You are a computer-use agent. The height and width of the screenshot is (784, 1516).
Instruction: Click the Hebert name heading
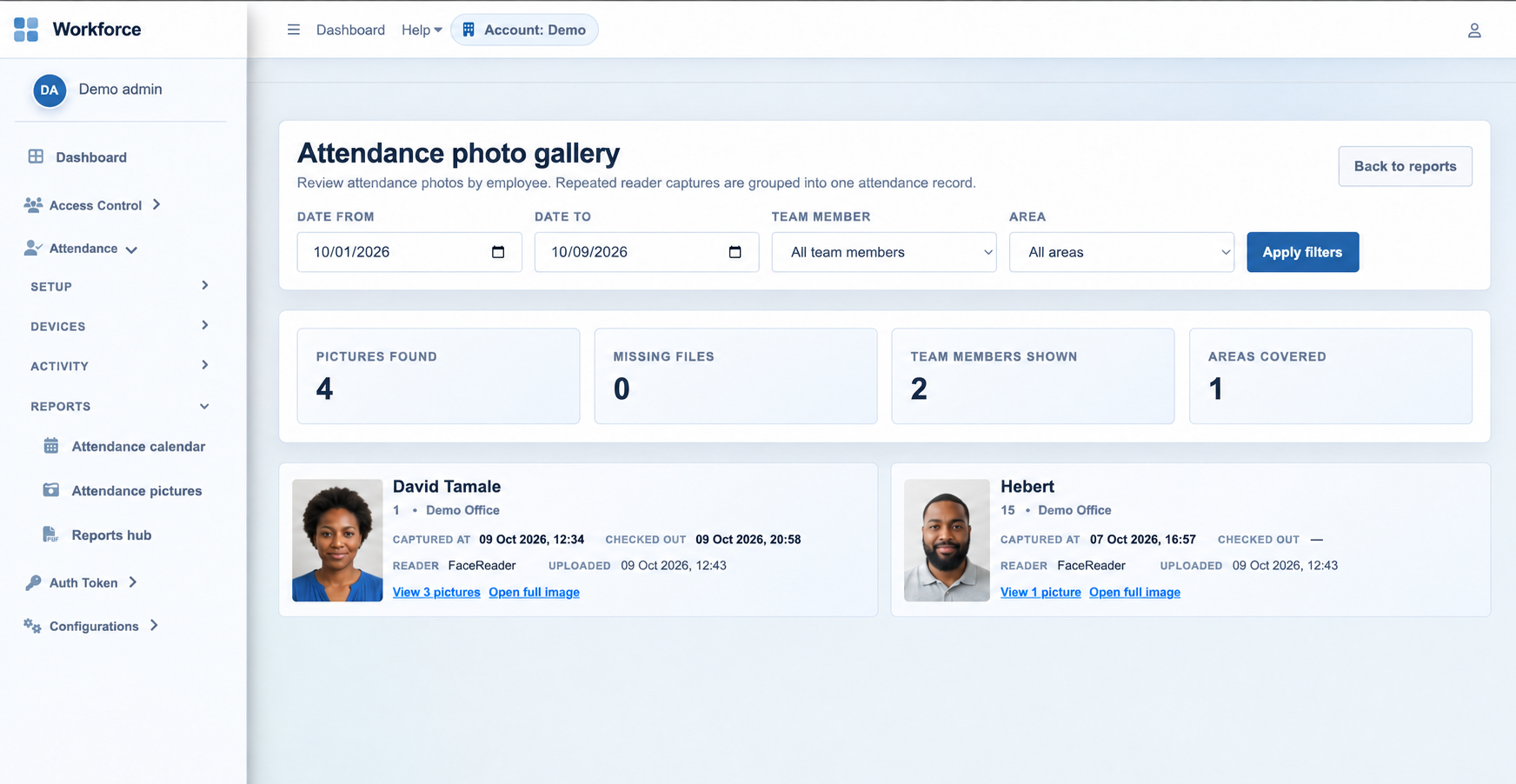1027,487
